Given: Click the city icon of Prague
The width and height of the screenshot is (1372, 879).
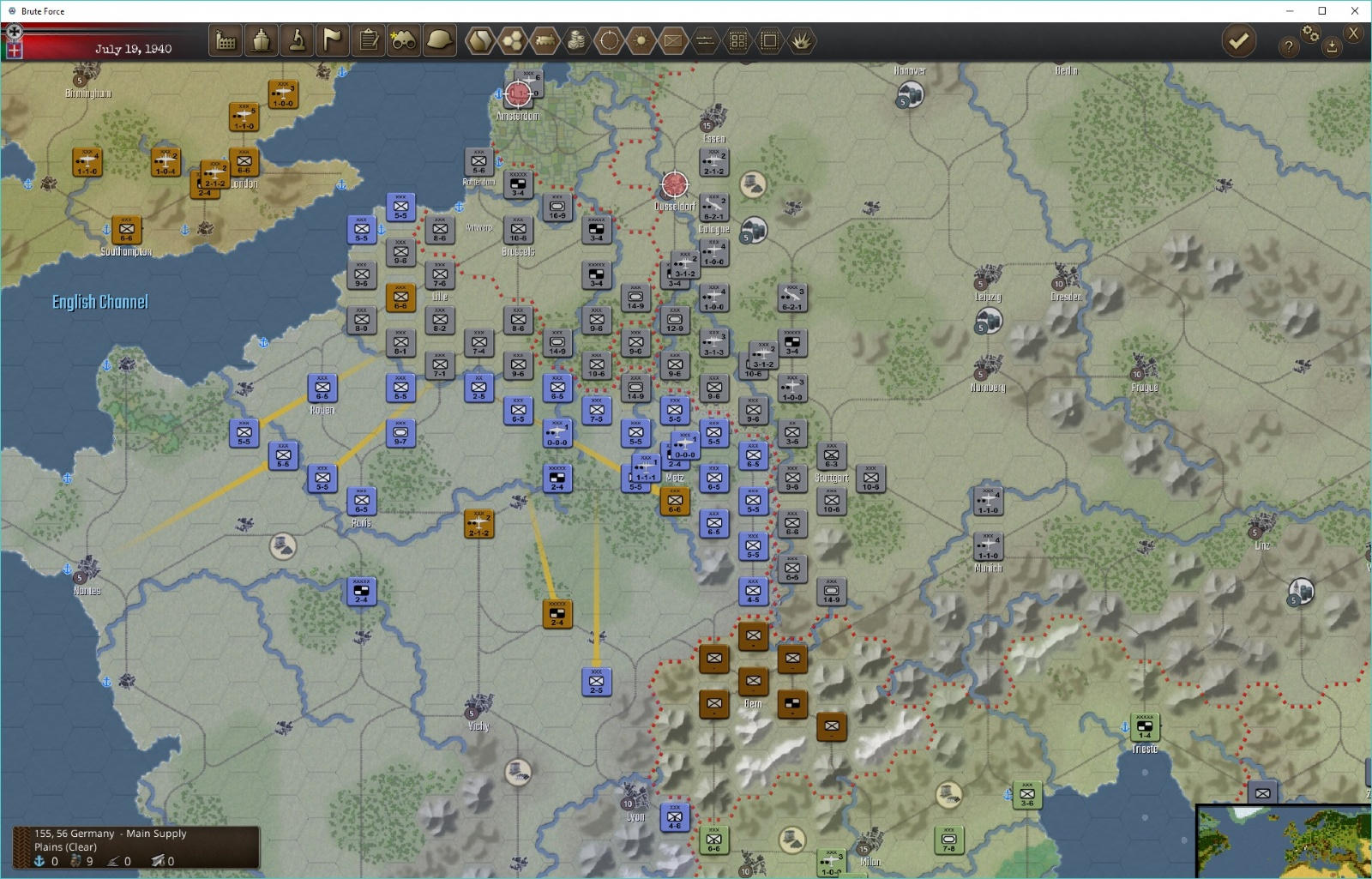Looking at the screenshot, I should pyautogui.click(x=1141, y=369).
